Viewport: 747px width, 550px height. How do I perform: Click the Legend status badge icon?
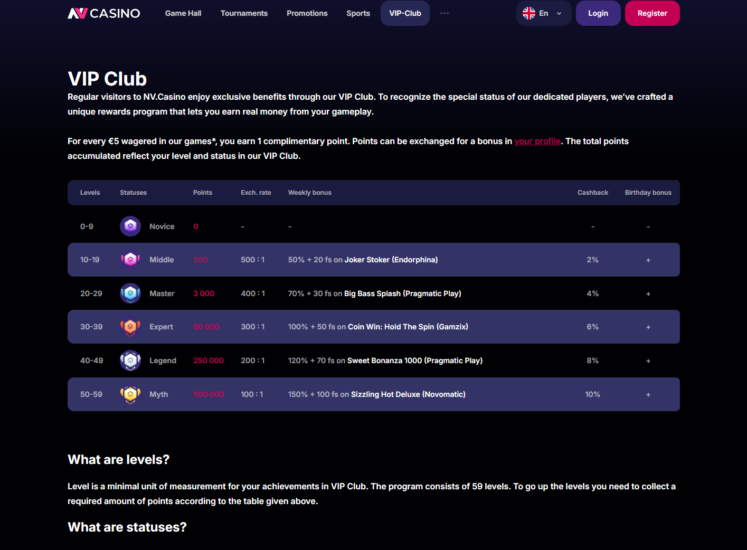[x=130, y=360]
